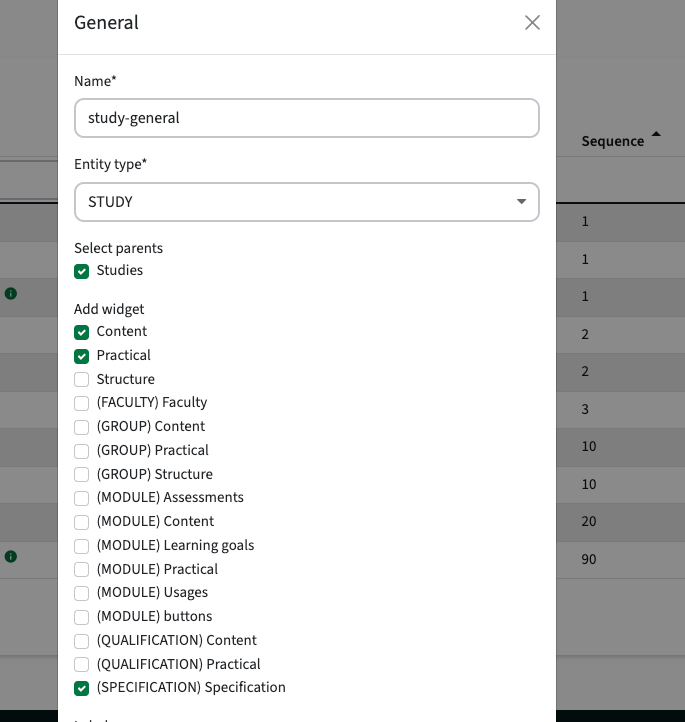Enable the (MODULE) Learning goals checkbox
Viewport: 685px width, 722px height.
point(81,546)
